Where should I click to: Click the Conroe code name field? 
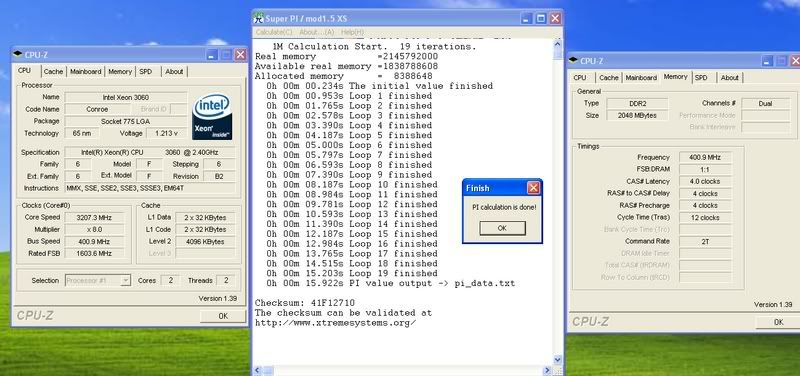pos(97,109)
